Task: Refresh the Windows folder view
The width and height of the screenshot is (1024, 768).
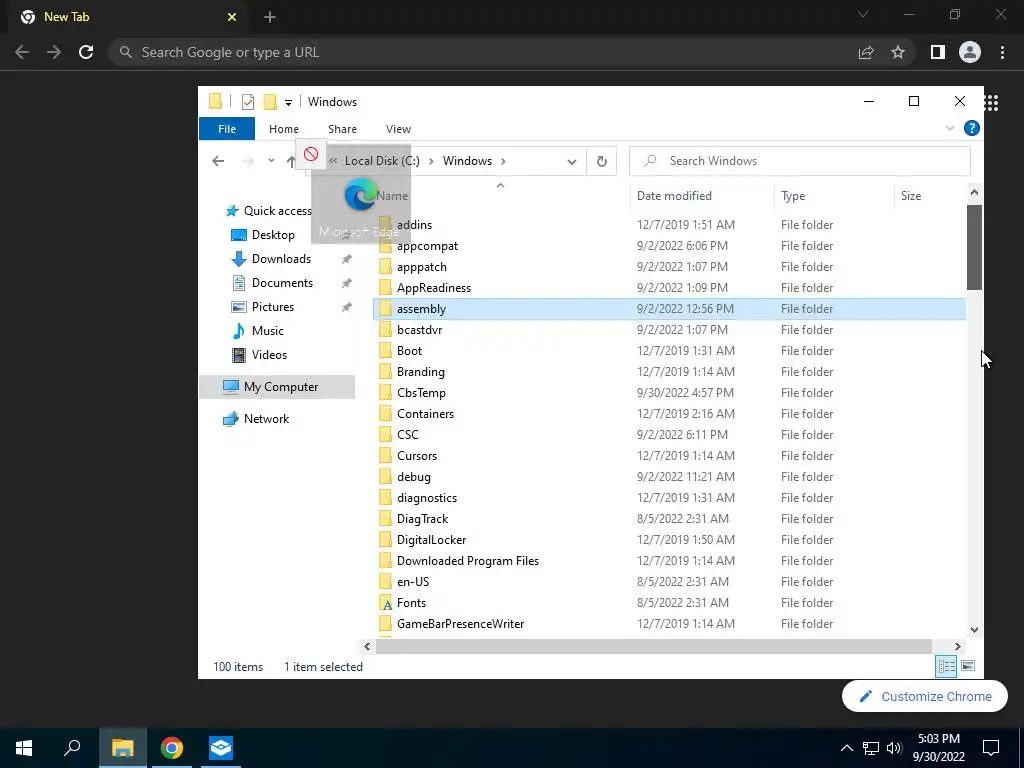Action: (601, 161)
